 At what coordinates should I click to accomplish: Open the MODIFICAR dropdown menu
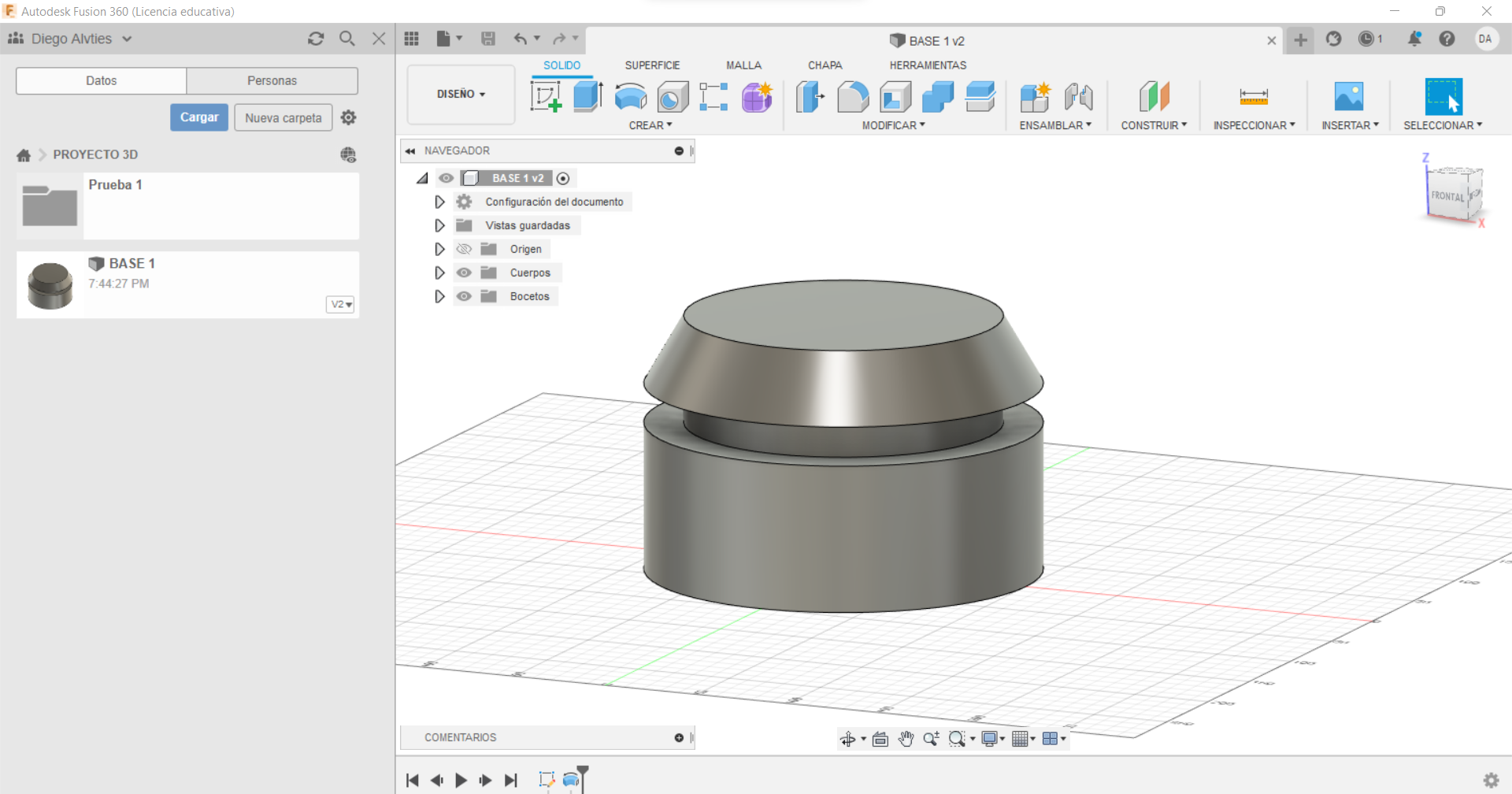pyautogui.click(x=894, y=125)
